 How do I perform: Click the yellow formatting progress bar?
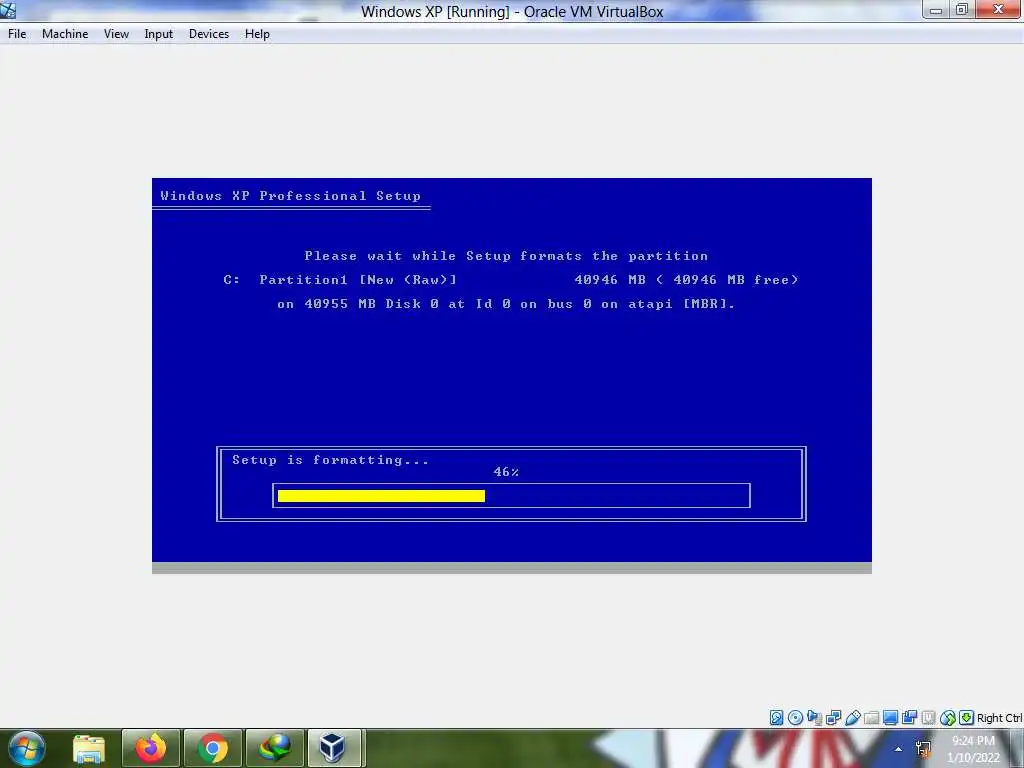click(x=381, y=496)
